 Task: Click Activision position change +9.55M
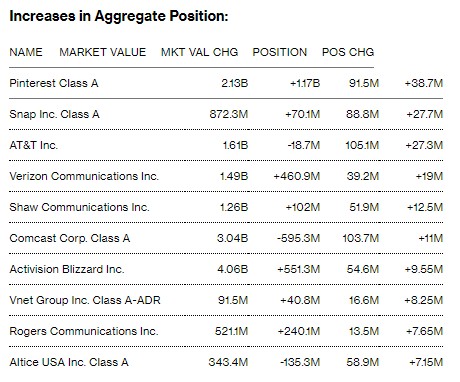[424, 269]
